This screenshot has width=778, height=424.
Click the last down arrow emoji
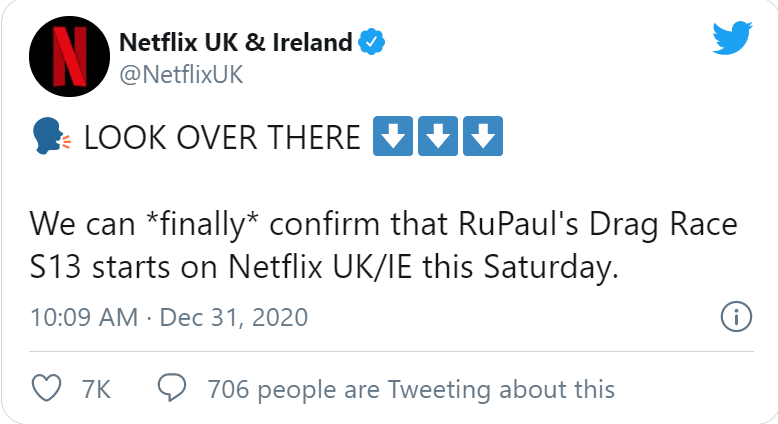482,137
